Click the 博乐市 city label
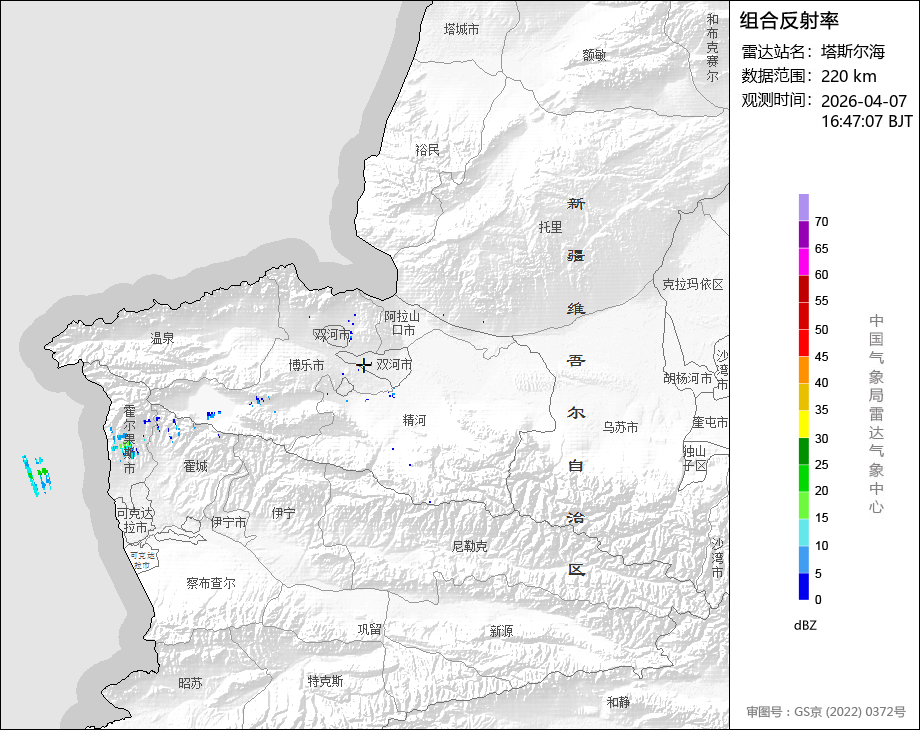This screenshot has width=920, height=730. click(x=306, y=365)
